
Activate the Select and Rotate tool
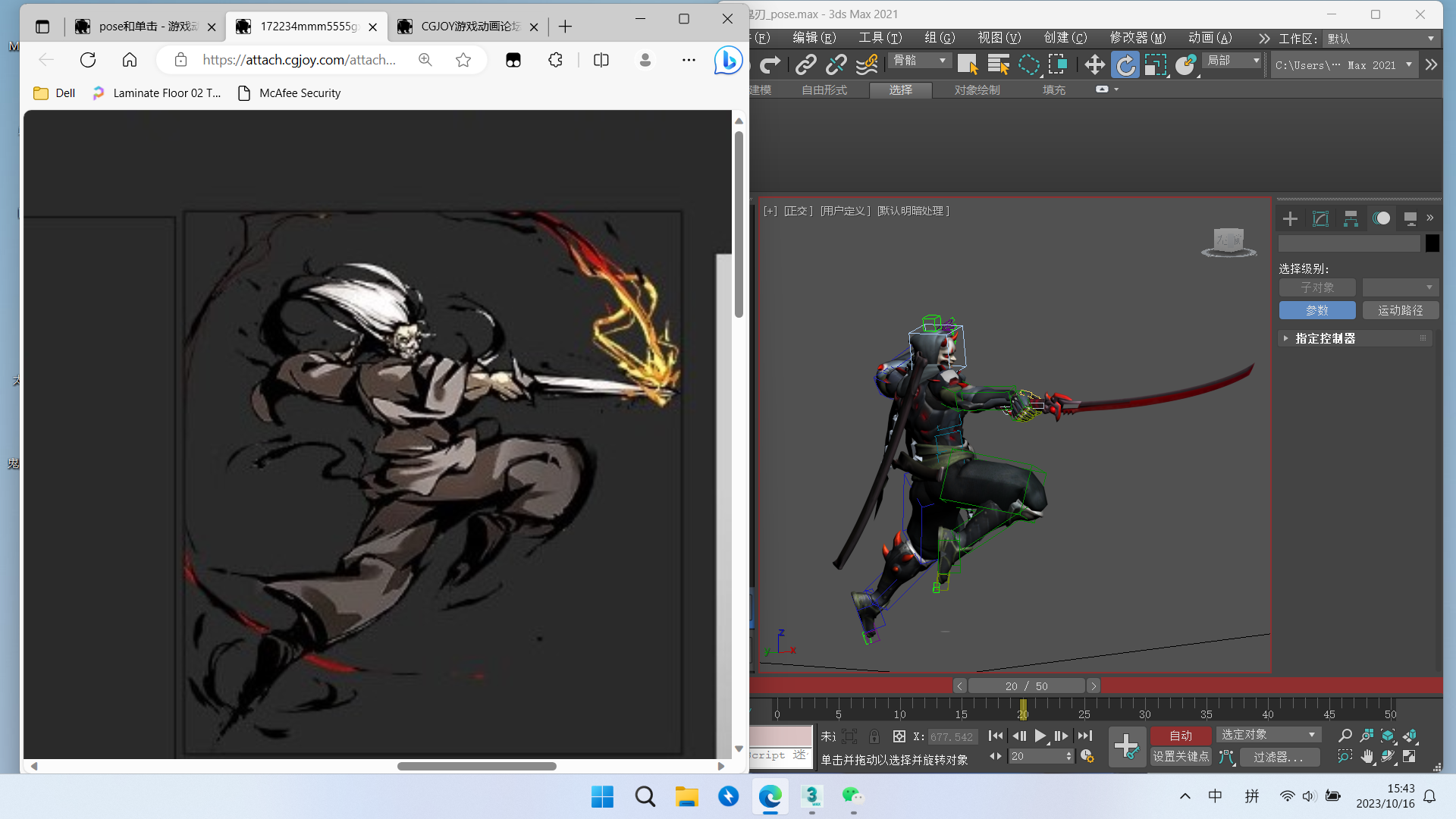coord(1125,65)
